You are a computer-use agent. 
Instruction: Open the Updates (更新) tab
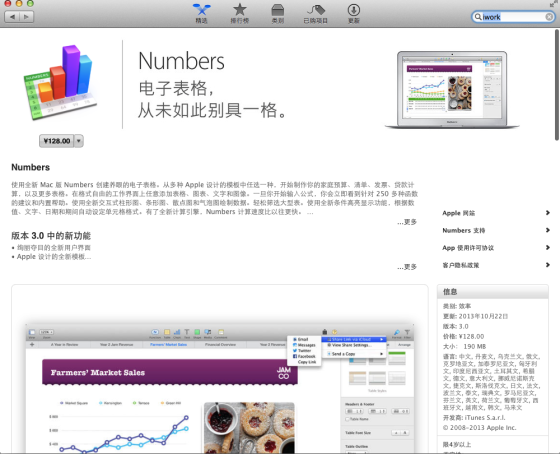pyautogui.click(x=354, y=14)
